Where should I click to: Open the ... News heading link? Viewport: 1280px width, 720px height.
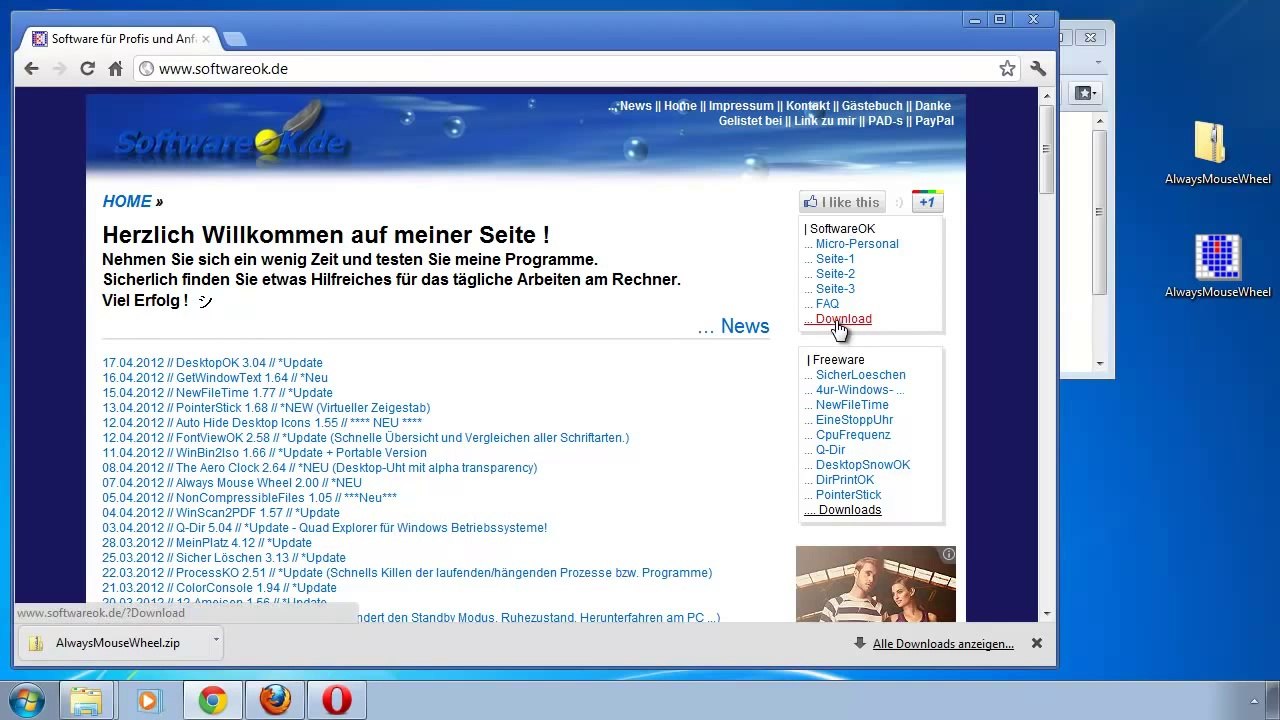(733, 326)
